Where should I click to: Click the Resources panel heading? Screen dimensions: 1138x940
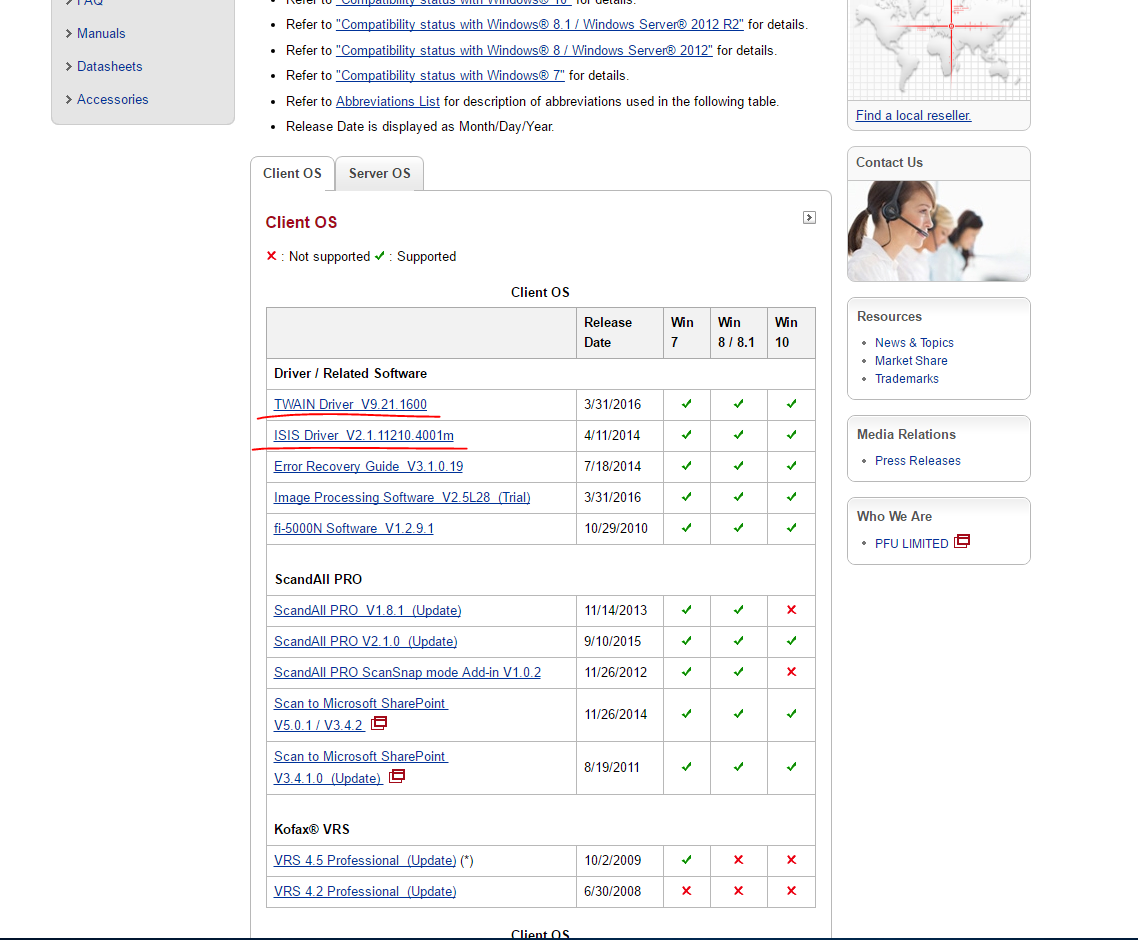coord(889,316)
